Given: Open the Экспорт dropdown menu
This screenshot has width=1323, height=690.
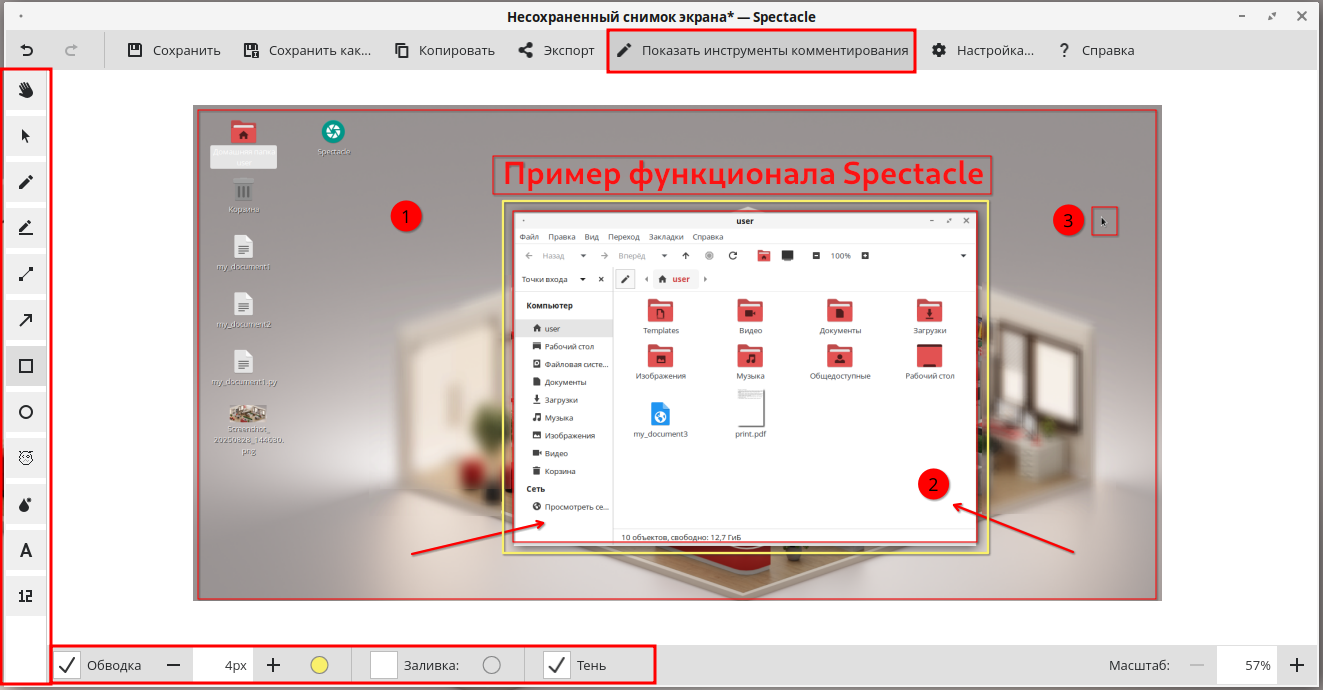Looking at the screenshot, I should (555, 50).
